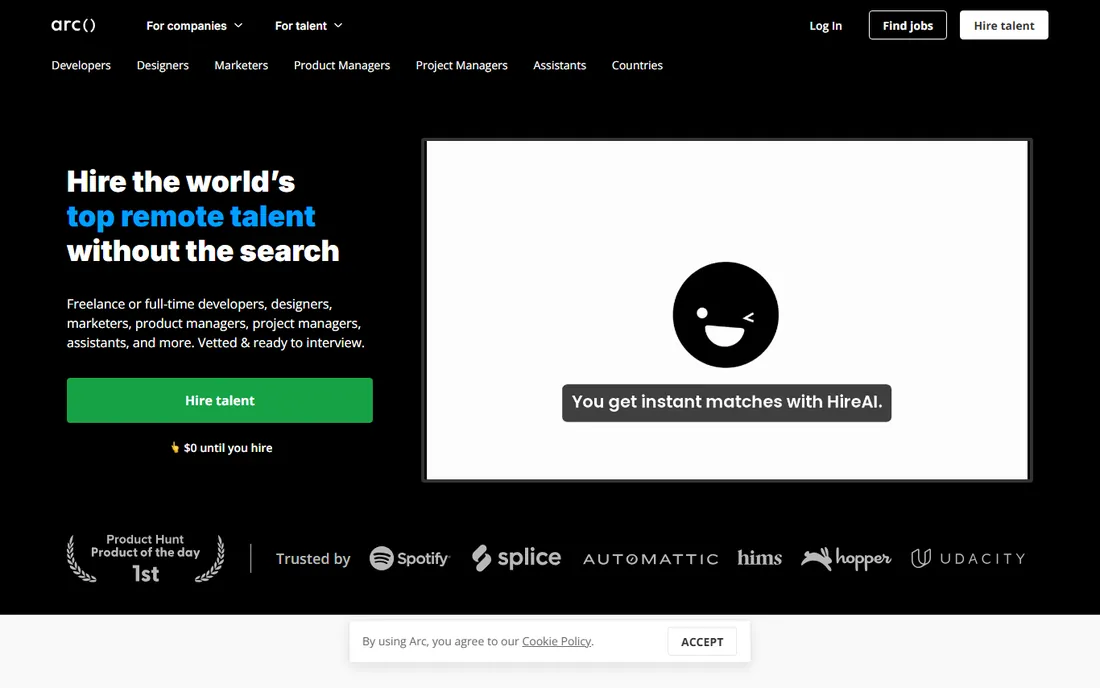
Task: Click the Hopper logo
Action: click(846, 558)
